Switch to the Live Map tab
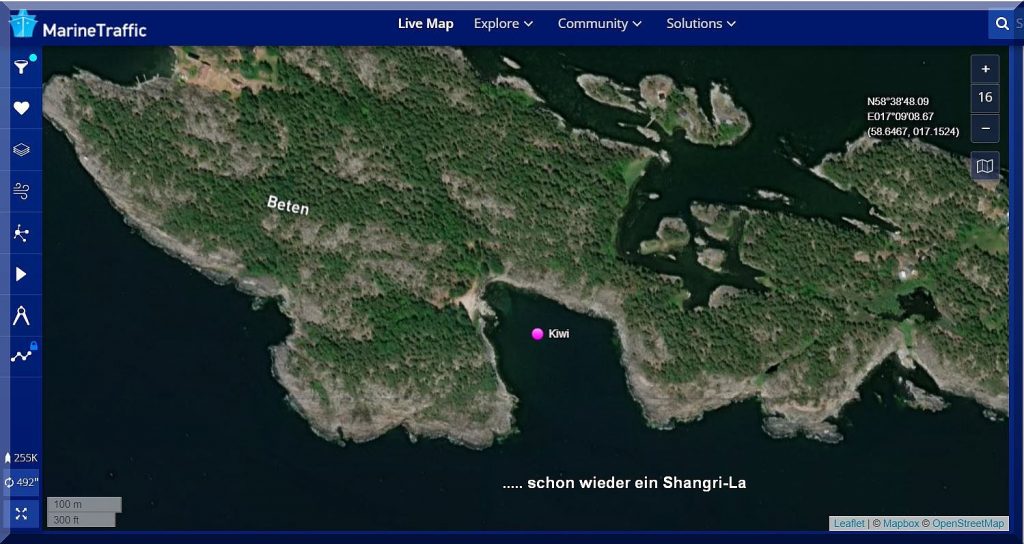 tap(425, 23)
